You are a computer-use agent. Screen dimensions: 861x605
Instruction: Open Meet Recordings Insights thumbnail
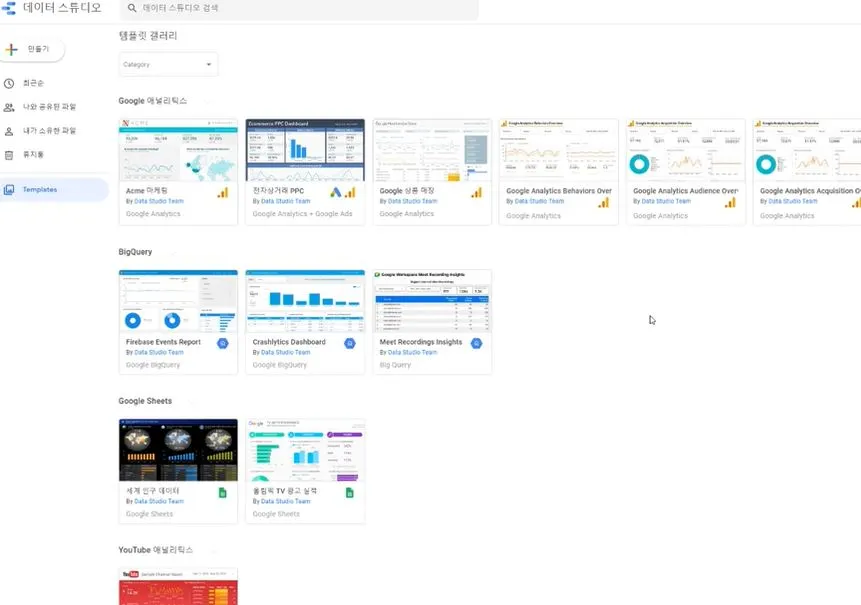pos(432,301)
